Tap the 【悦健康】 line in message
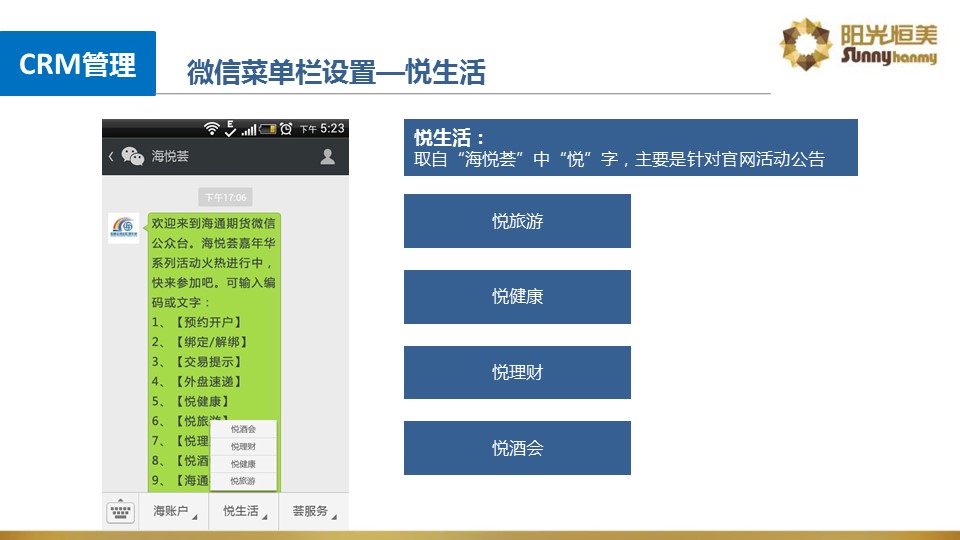Image resolution: width=960 pixels, height=540 pixels. [190, 401]
